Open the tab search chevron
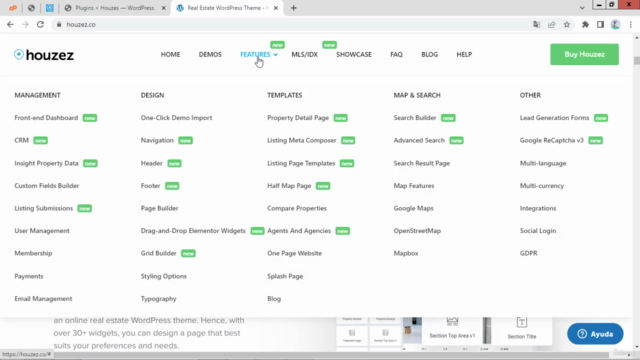This screenshot has width=640, height=360. (x=582, y=8)
